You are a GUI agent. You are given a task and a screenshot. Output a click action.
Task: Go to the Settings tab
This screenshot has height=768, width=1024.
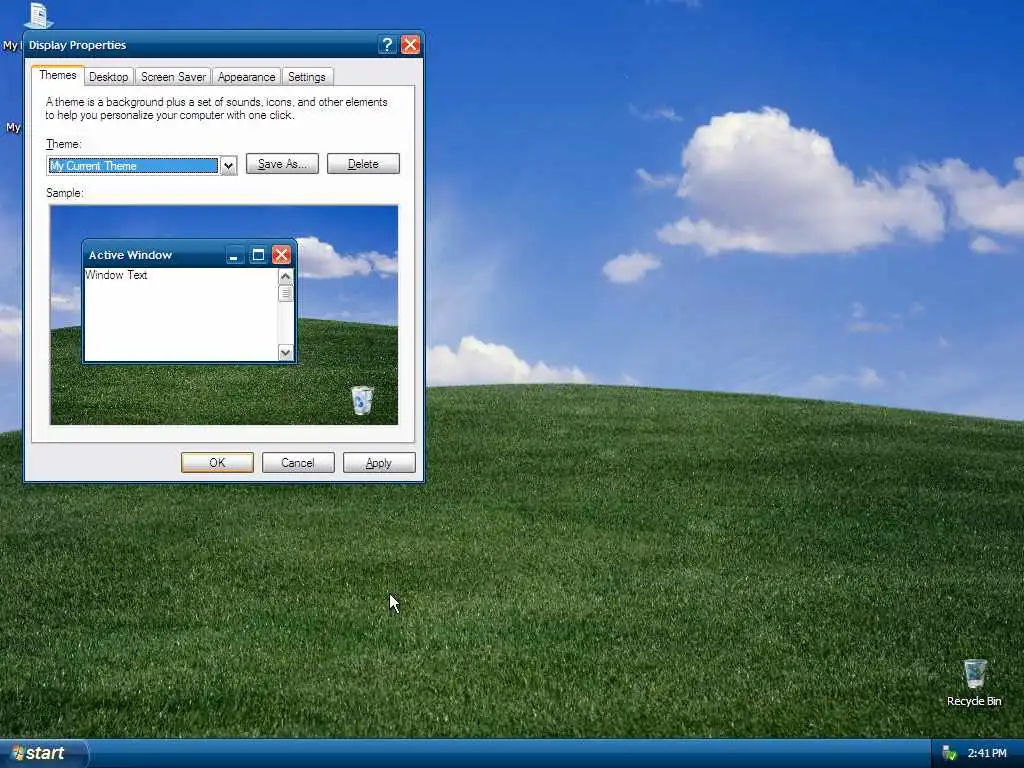(x=306, y=77)
